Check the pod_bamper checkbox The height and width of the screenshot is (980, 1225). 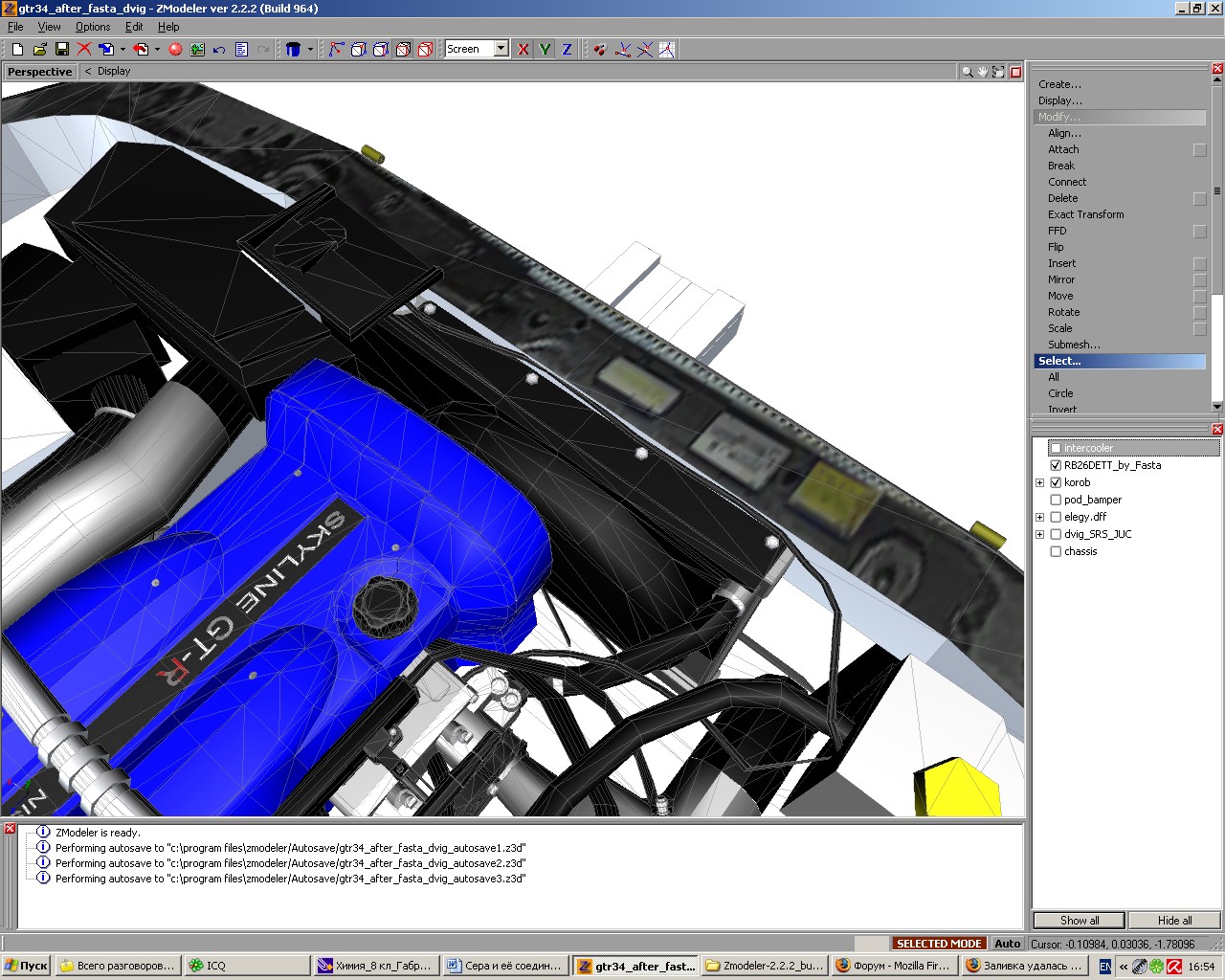click(1056, 500)
